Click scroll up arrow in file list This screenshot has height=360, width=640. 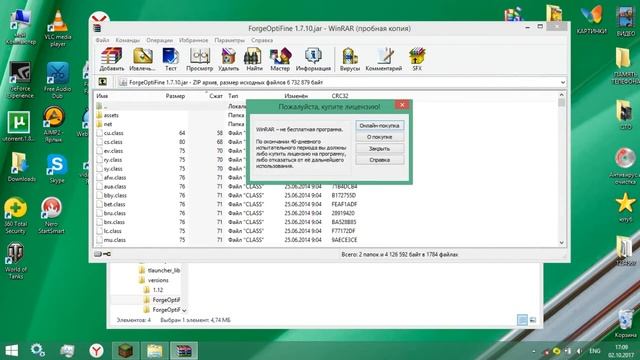(x=562, y=95)
